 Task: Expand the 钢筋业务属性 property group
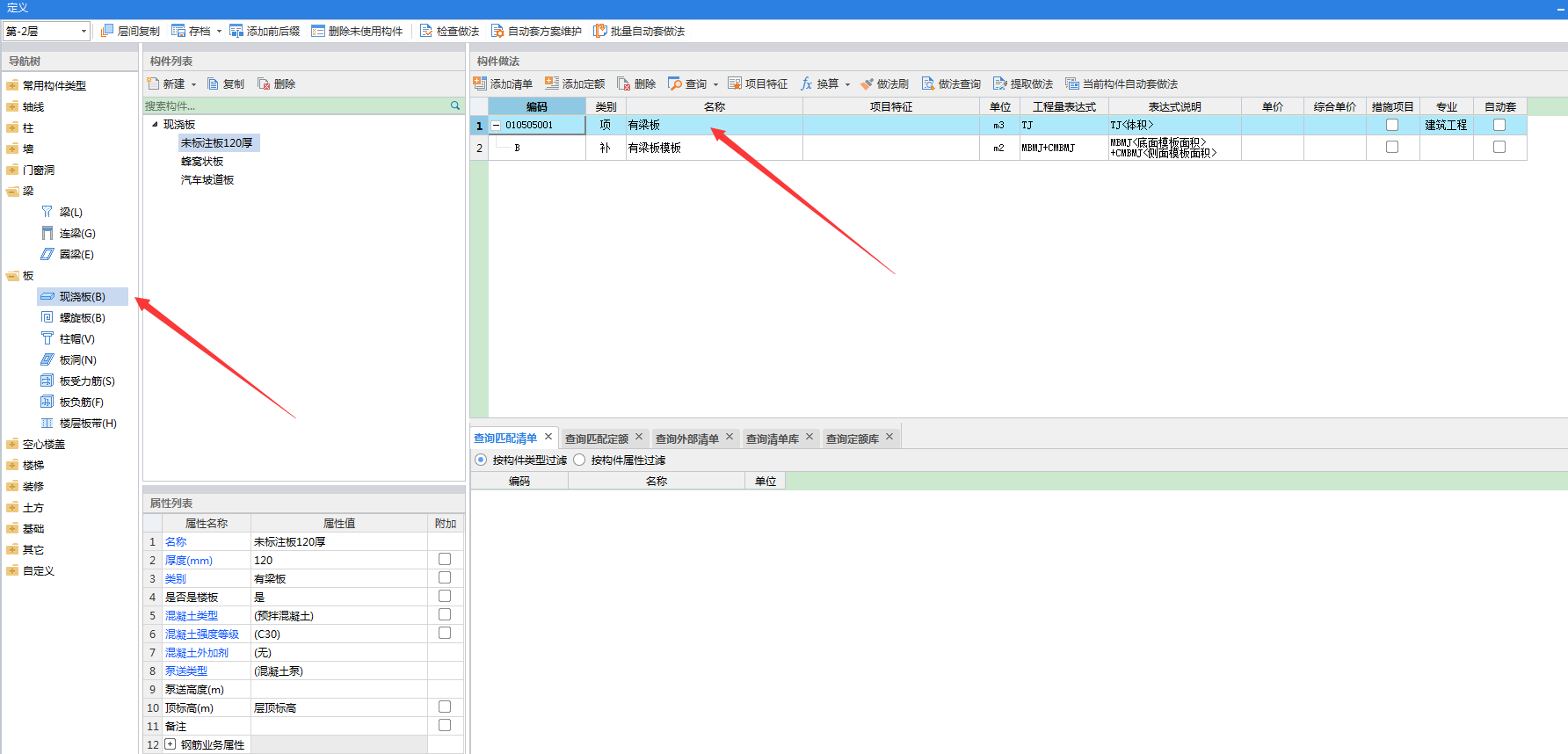tap(170, 744)
